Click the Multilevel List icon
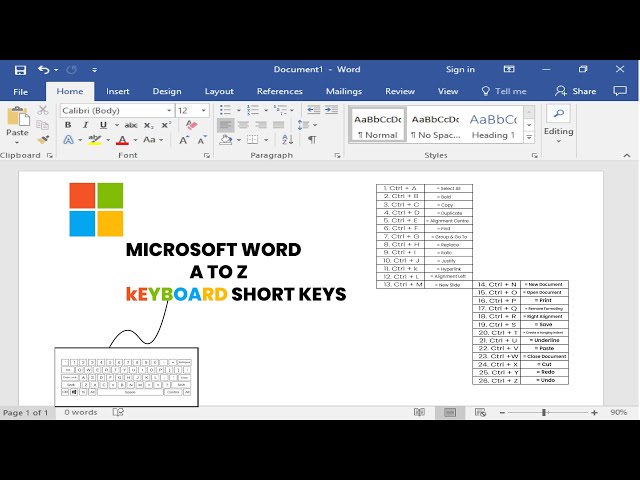 [x=280, y=110]
